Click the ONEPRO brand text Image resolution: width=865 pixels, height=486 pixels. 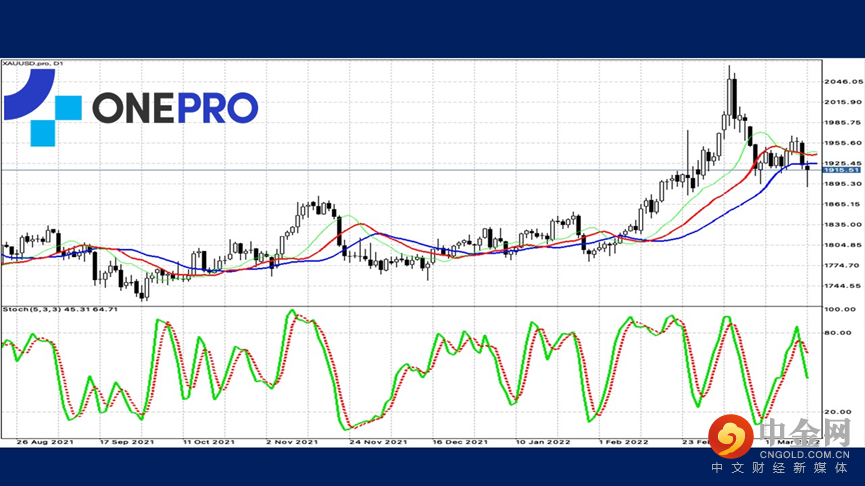point(175,108)
